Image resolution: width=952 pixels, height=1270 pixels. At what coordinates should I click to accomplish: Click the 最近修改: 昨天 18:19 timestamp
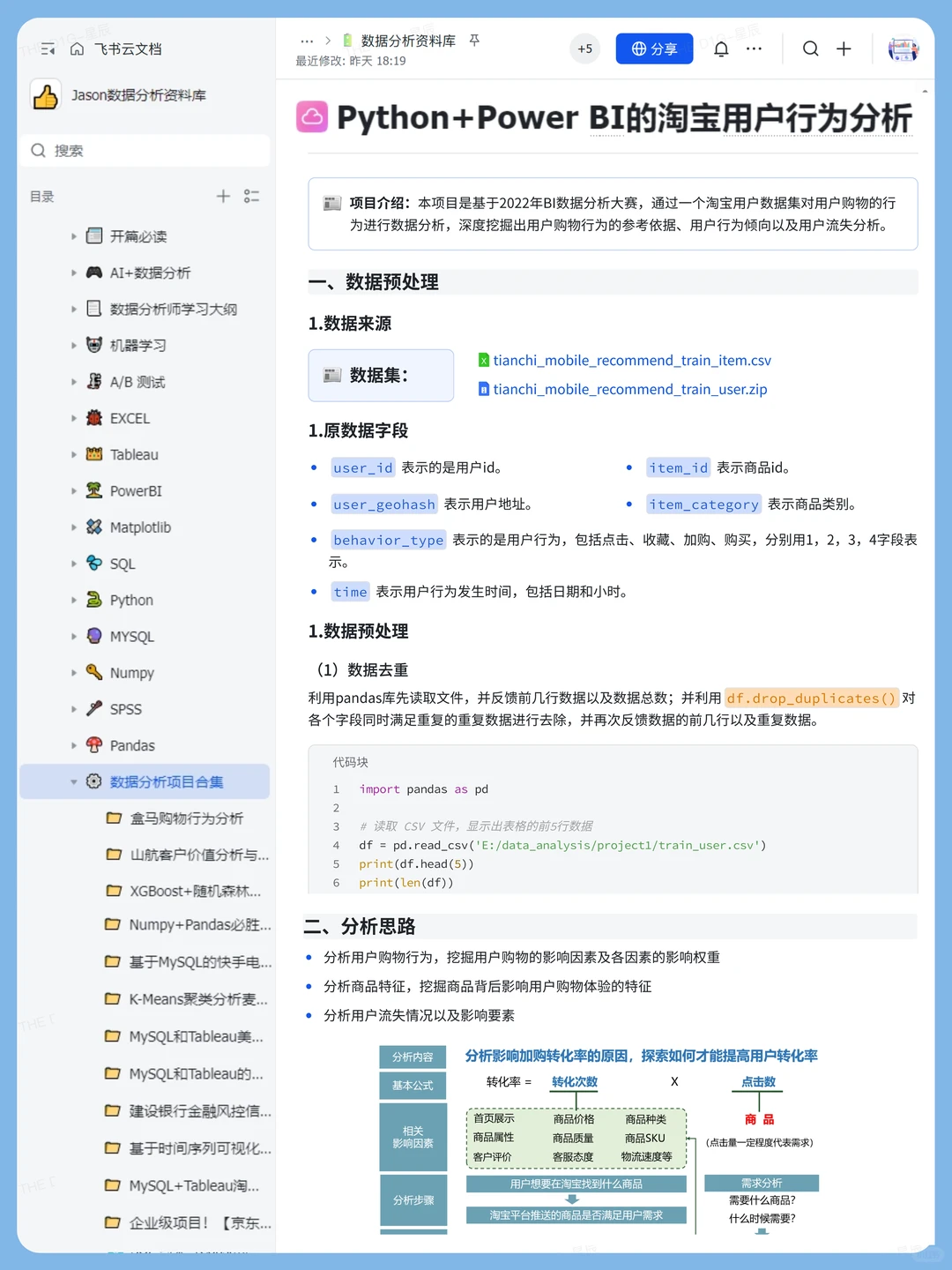tap(351, 62)
